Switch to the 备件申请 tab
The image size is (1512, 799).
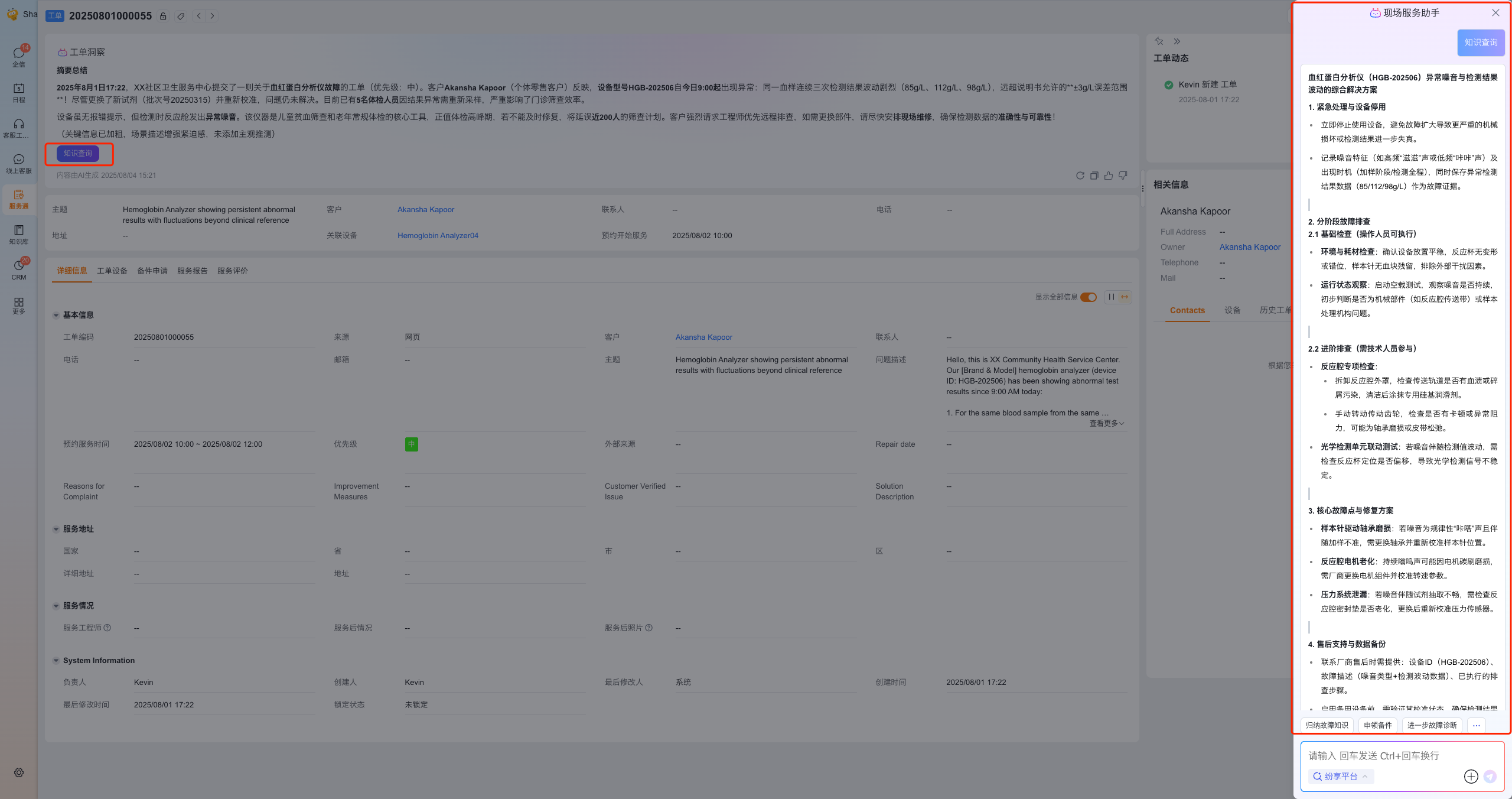point(152,271)
